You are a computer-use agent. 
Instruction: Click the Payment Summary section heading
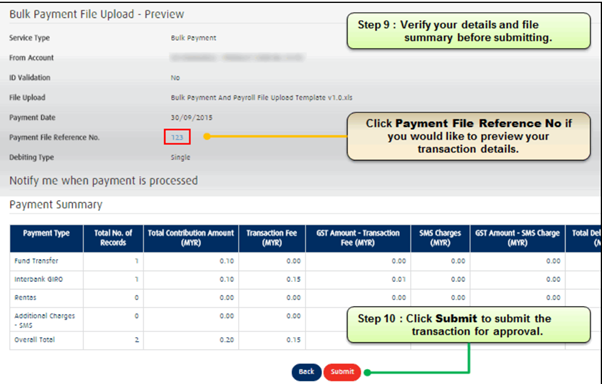56,205
